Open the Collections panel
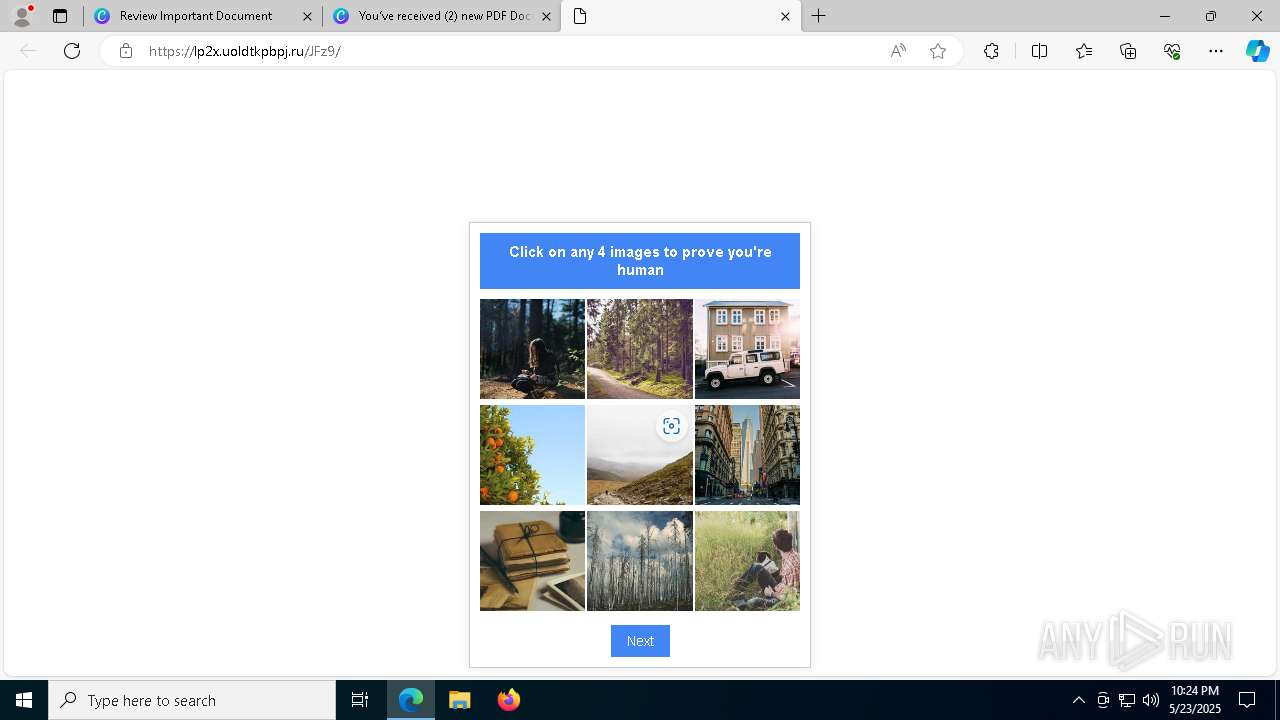 pos(1128,51)
